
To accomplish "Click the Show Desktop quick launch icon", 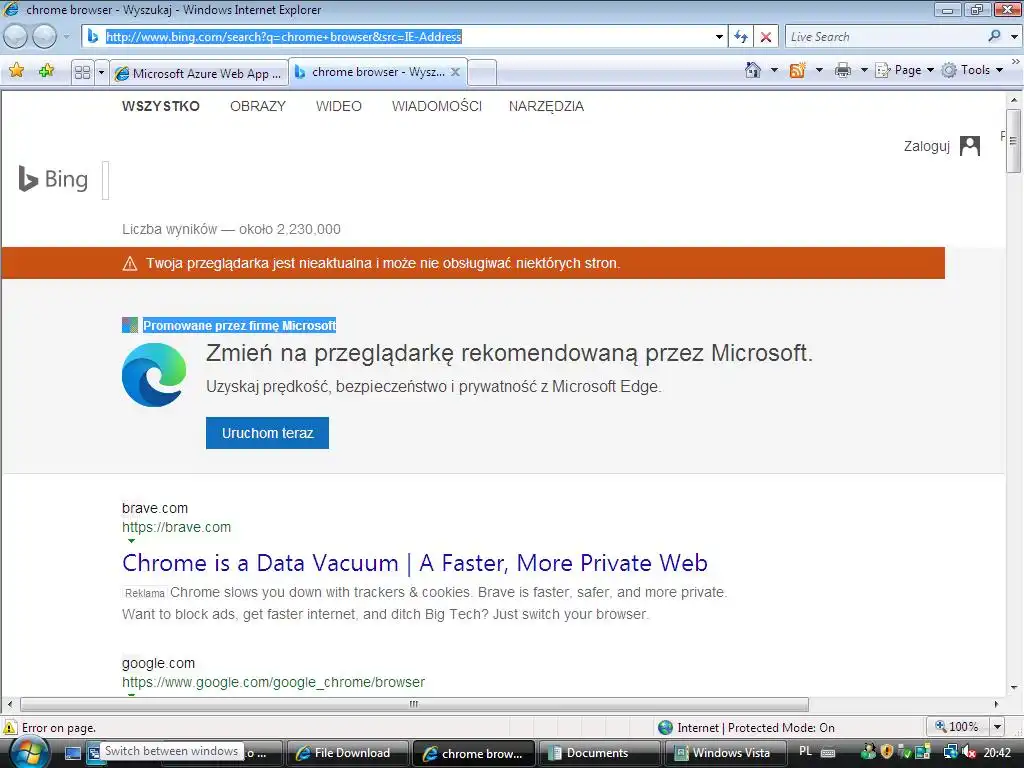I will (x=73, y=753).
